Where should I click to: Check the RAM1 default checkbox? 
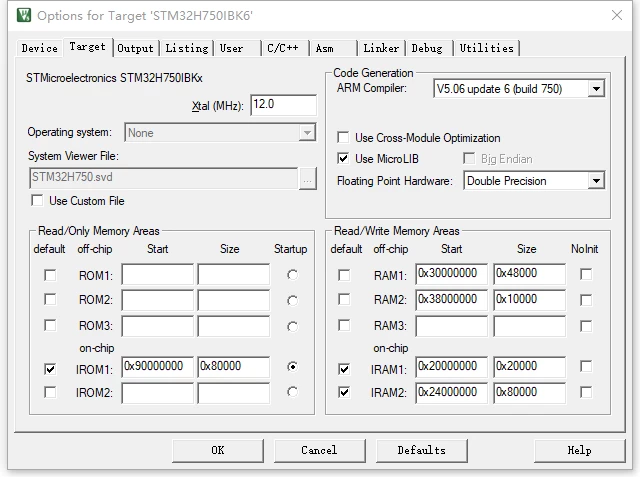pos(344,275)
